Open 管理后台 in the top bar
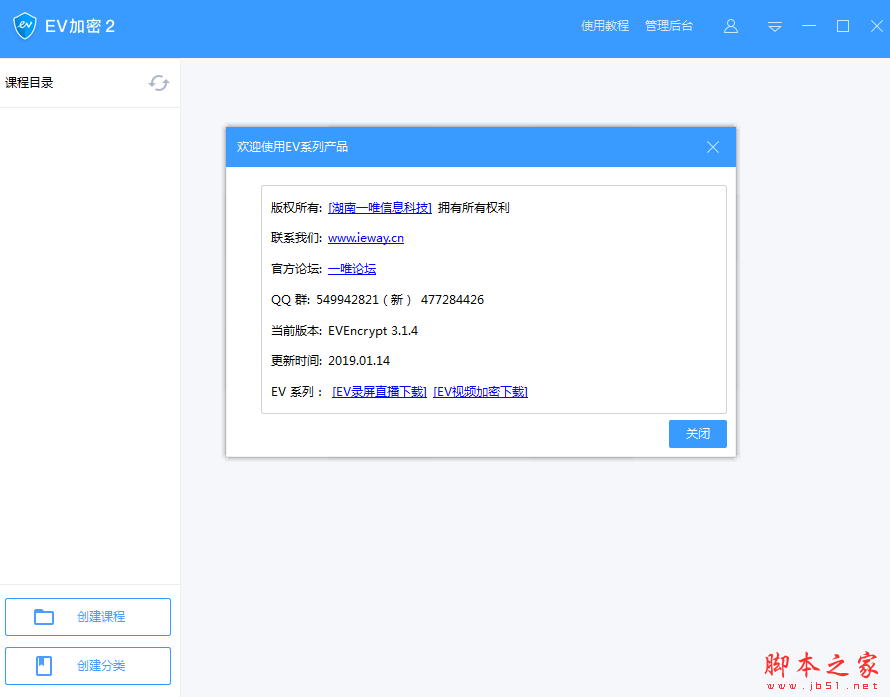This screenshot has width=890, height=697. [x=669, y=26]
